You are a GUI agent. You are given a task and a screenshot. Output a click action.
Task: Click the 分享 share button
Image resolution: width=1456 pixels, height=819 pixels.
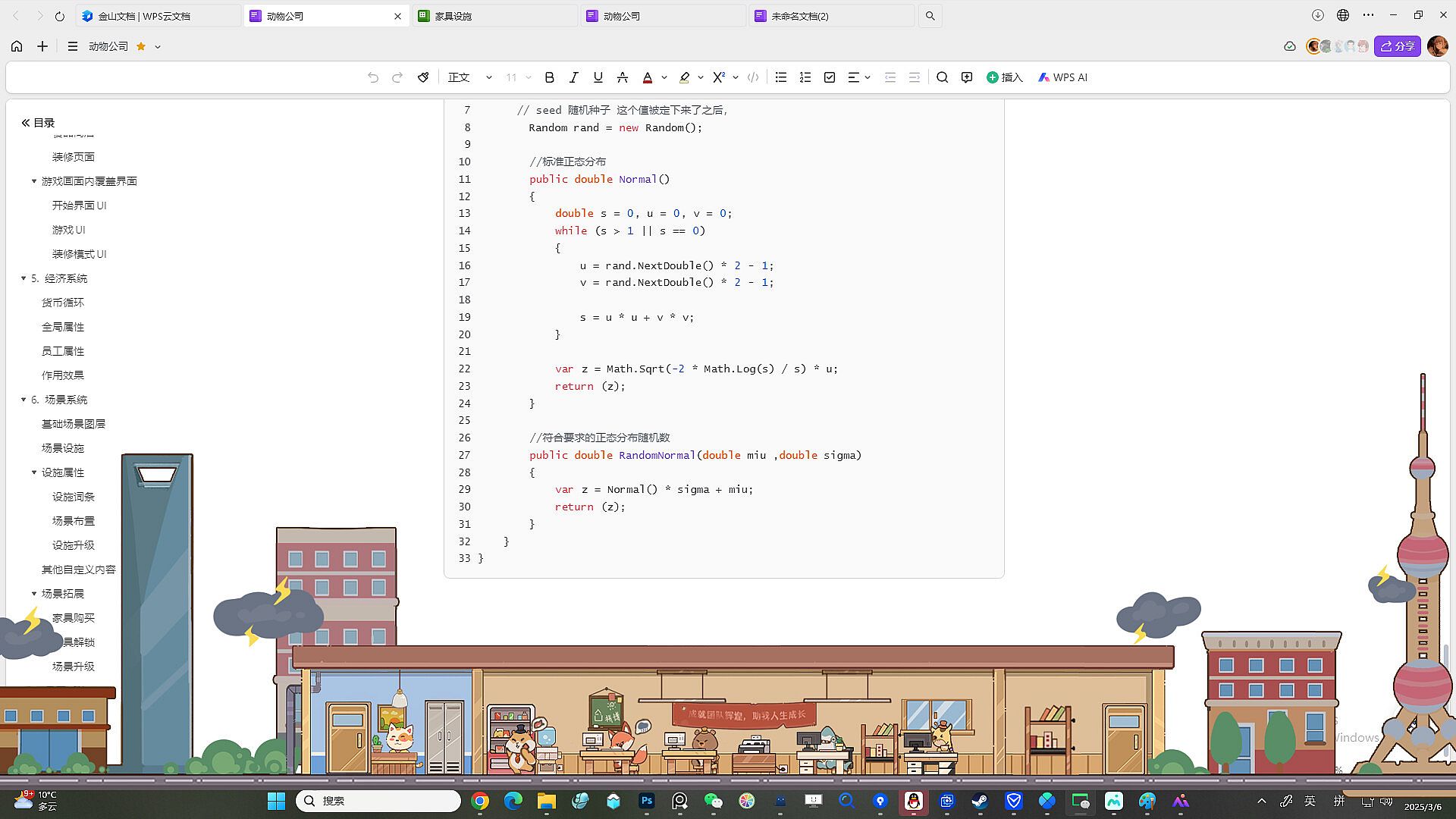pos(1398,46)
